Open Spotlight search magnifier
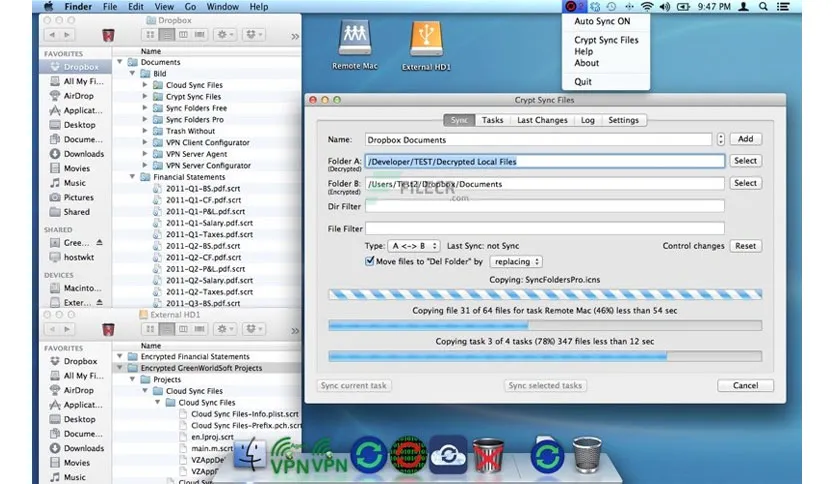The width and height of the screenshot is (836, 484). pyautogui.click(x=763, y=6)
